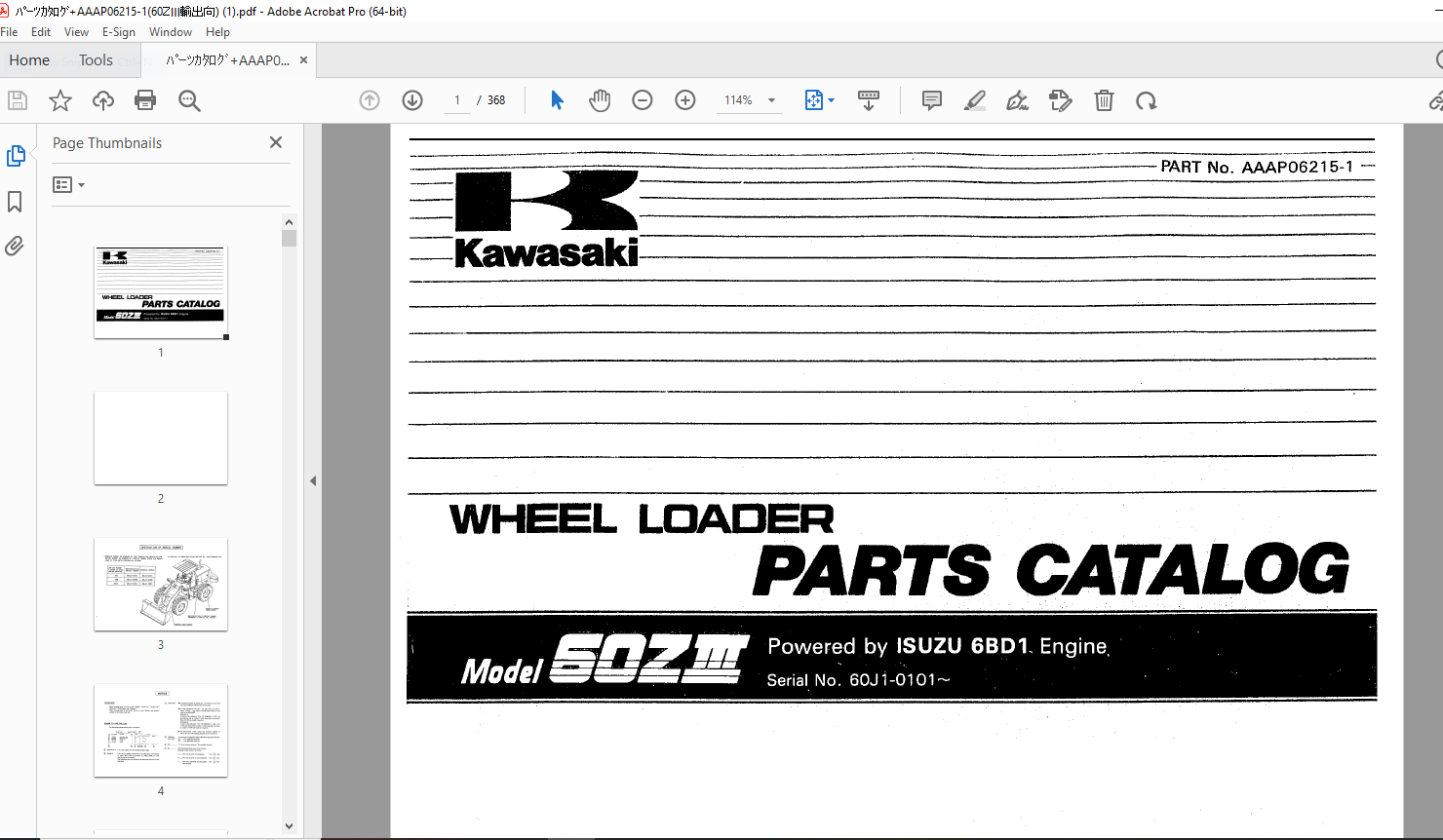Zoom in with the plus circle icon
This screenshot has width=1443, height=840.
(x=685, y=100)
